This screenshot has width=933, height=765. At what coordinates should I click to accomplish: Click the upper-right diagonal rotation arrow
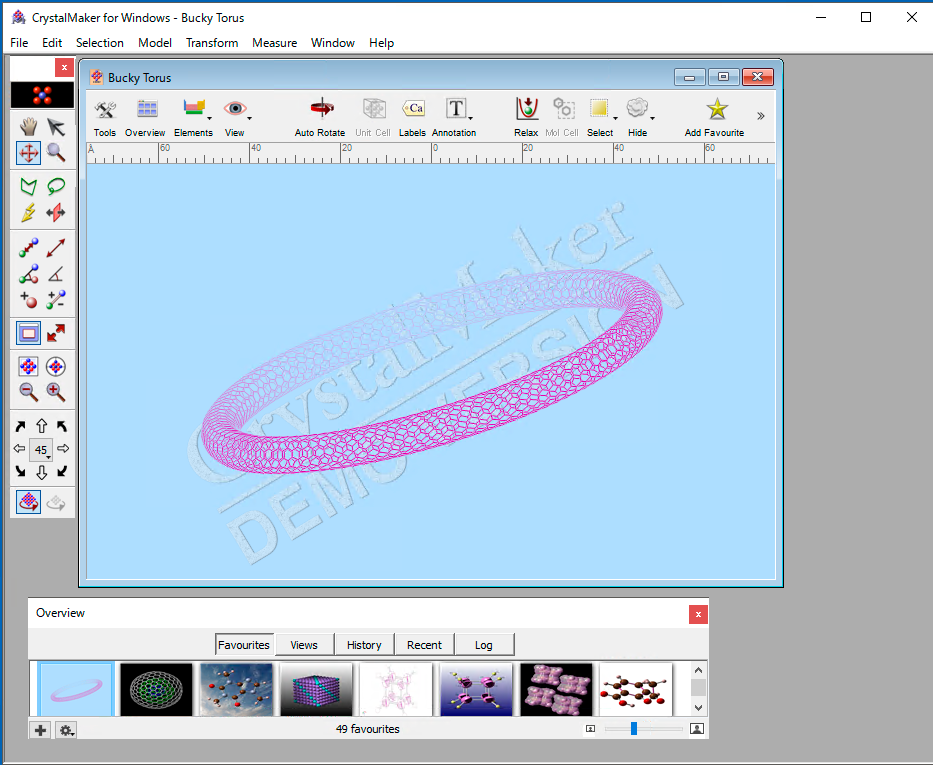pyautogui.click(x=20, y=426)
